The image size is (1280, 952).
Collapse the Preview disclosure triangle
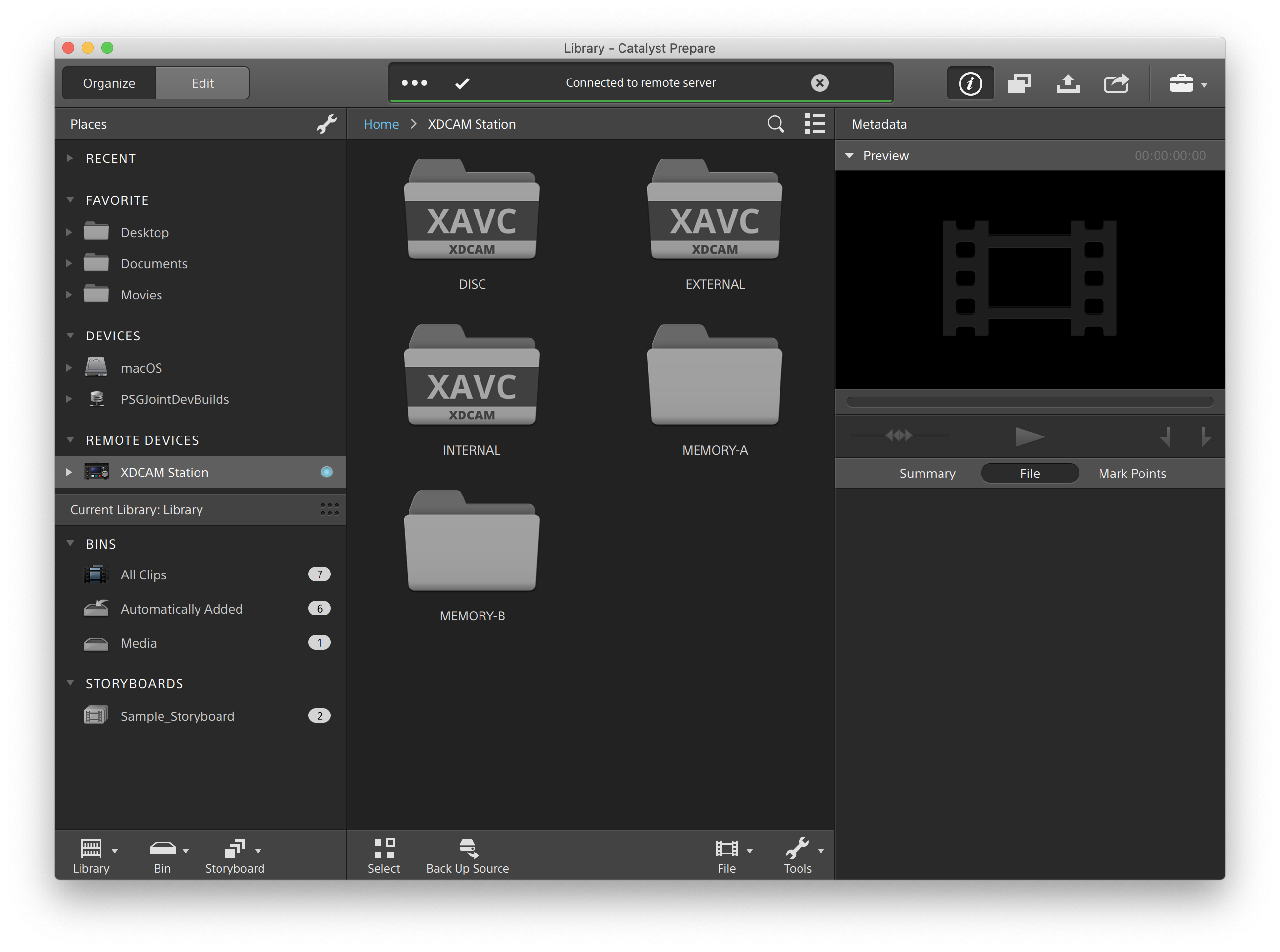(x=849, y=156)
